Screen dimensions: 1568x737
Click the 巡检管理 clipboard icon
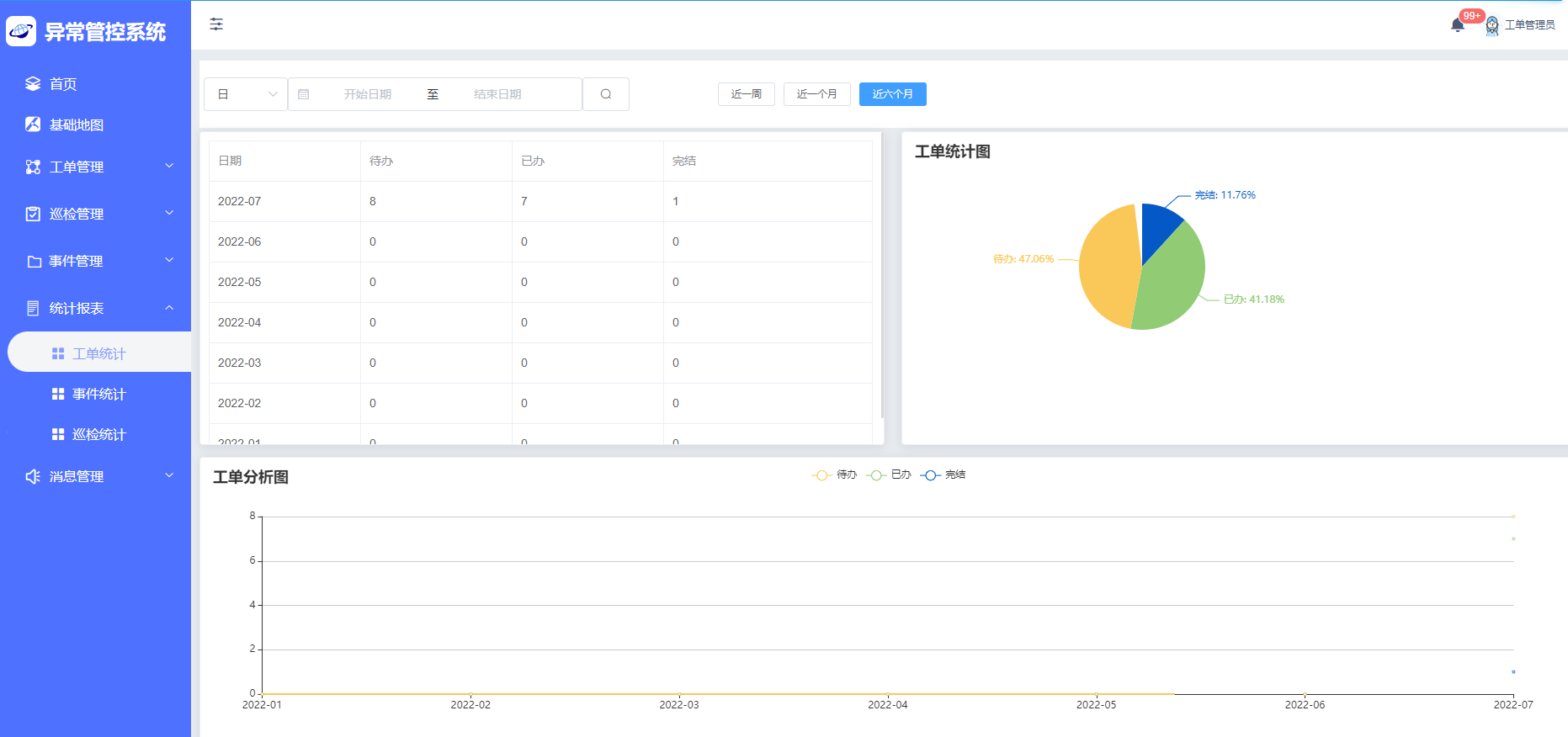click(x=33, y=214)
